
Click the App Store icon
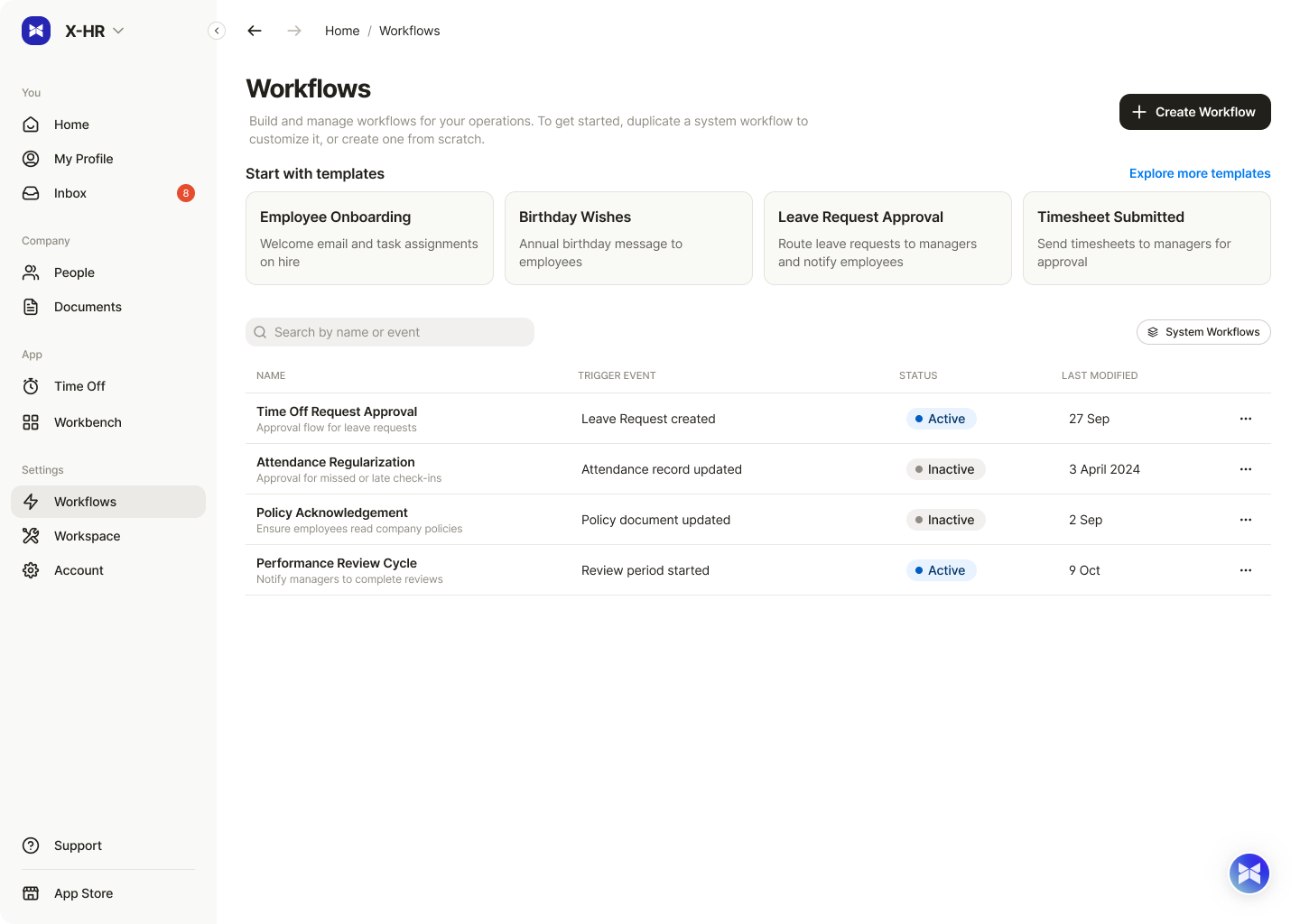(x=31, y=893)
